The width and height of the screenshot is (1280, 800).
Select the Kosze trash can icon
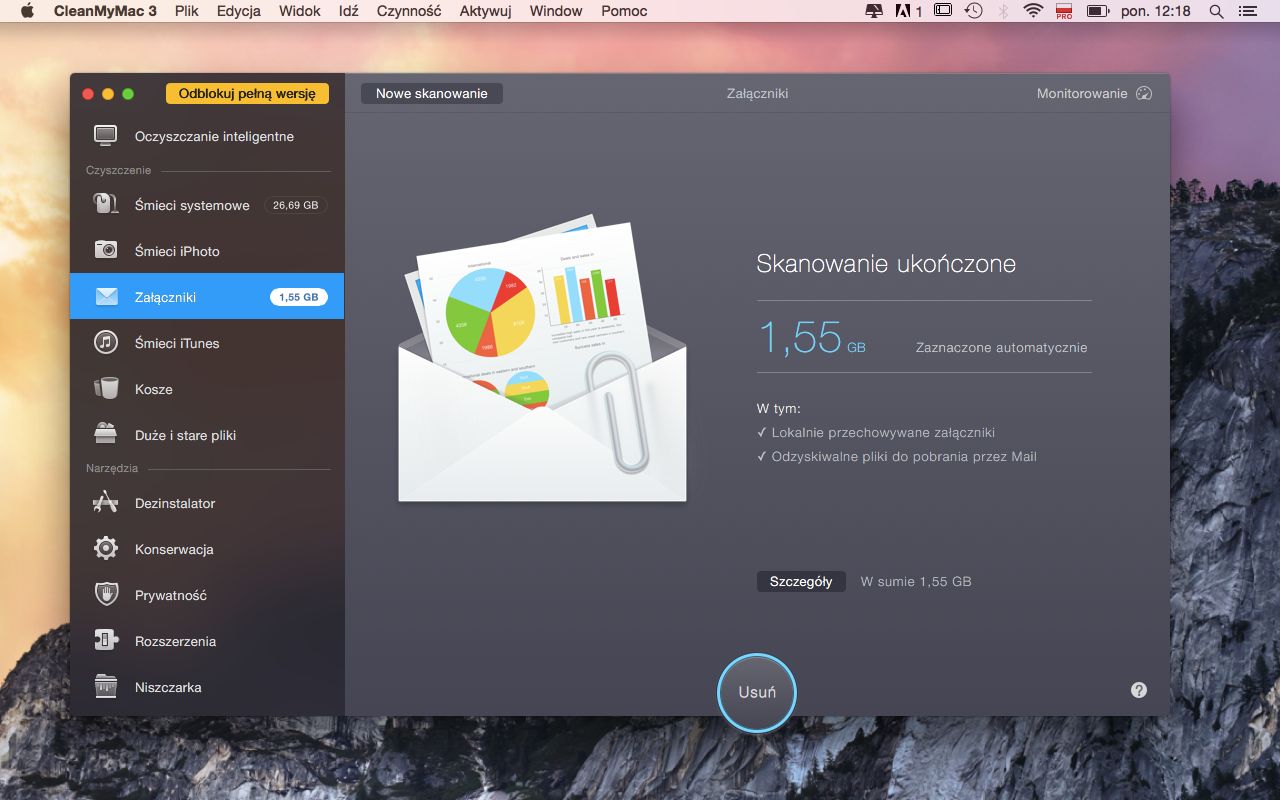point(106,388)
